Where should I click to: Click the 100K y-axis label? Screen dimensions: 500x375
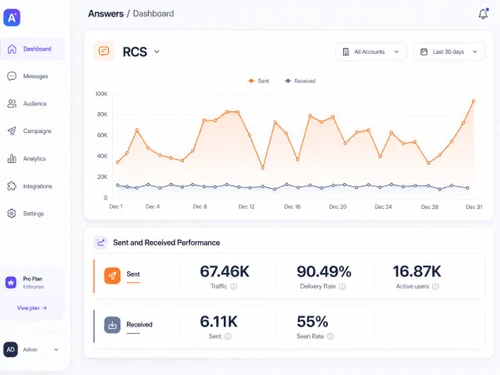[101, 94]
